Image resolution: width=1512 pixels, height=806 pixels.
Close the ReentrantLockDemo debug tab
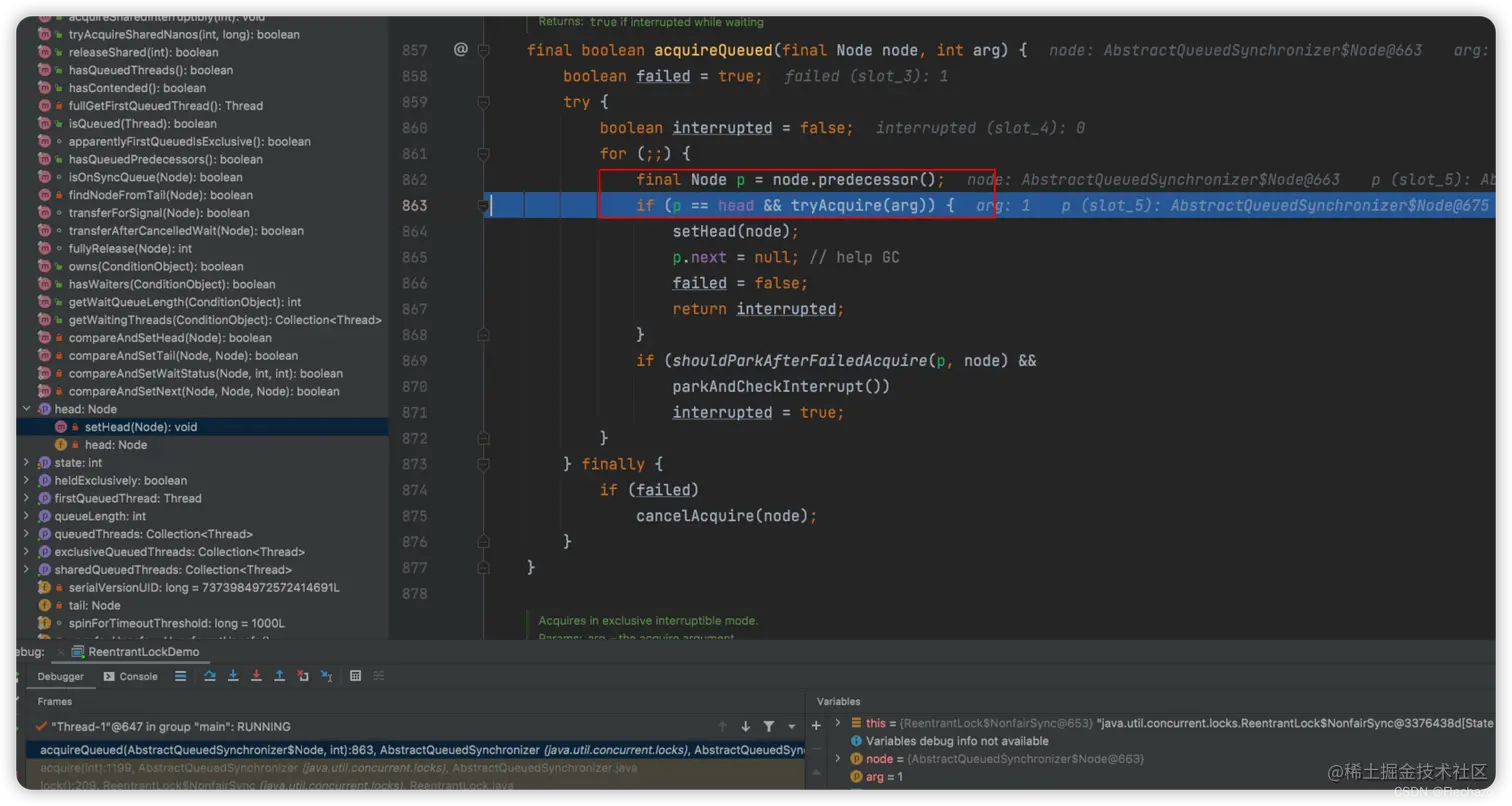point(61,652)
